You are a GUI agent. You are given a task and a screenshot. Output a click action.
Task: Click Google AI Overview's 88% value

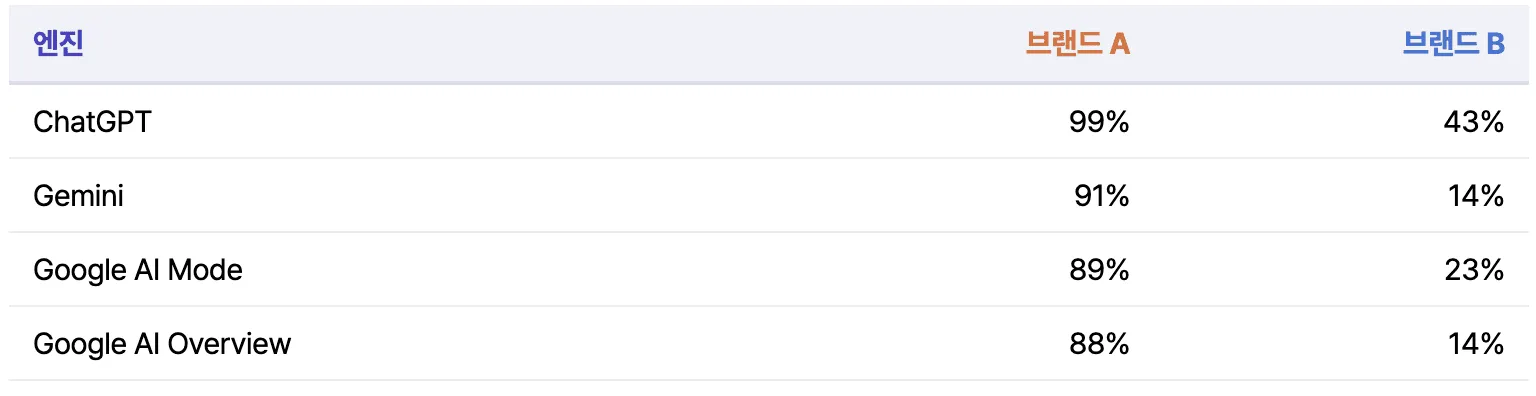click(x=1098, y=344)
